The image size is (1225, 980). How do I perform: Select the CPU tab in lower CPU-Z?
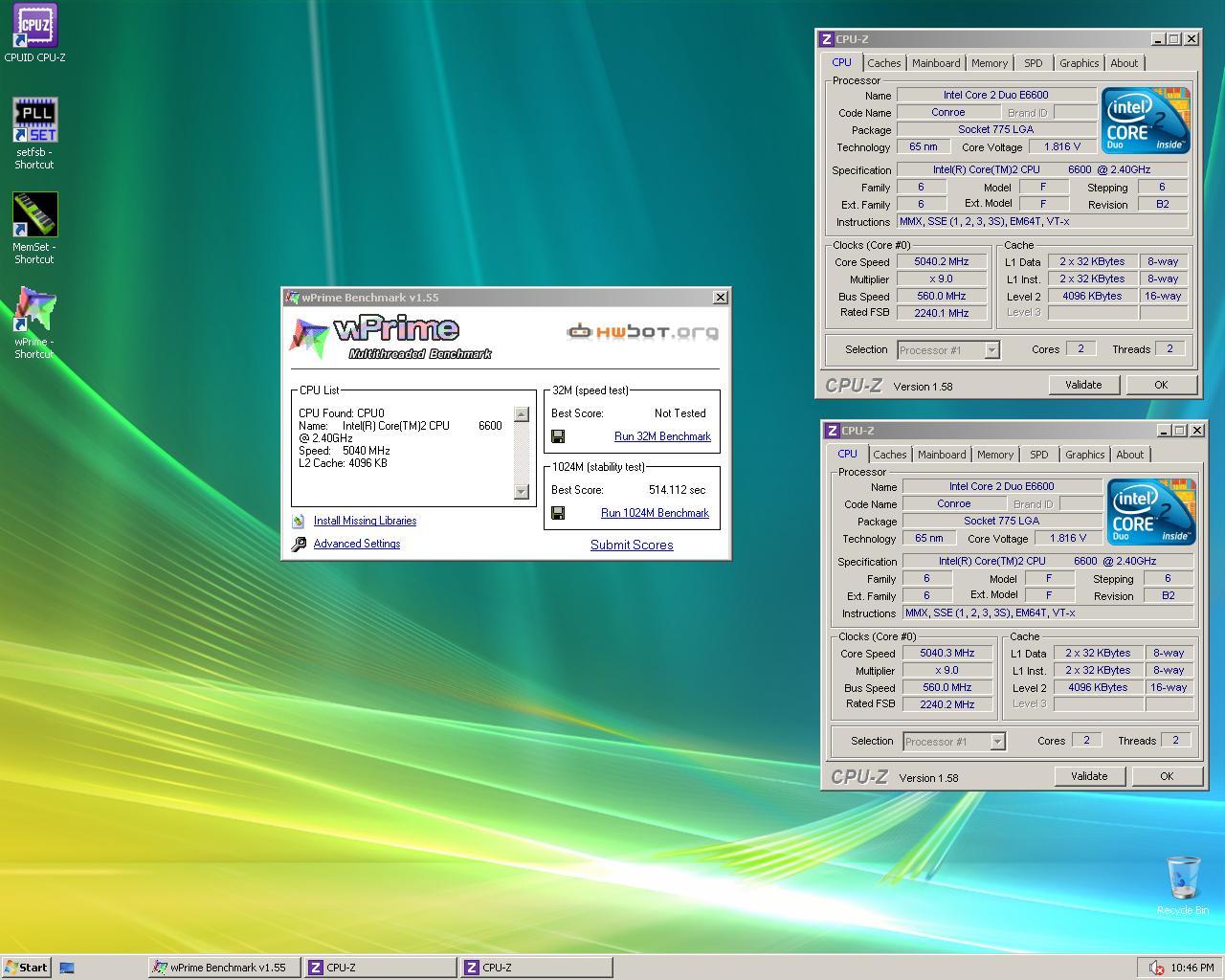pyautogui.click(x=847, y=454)
